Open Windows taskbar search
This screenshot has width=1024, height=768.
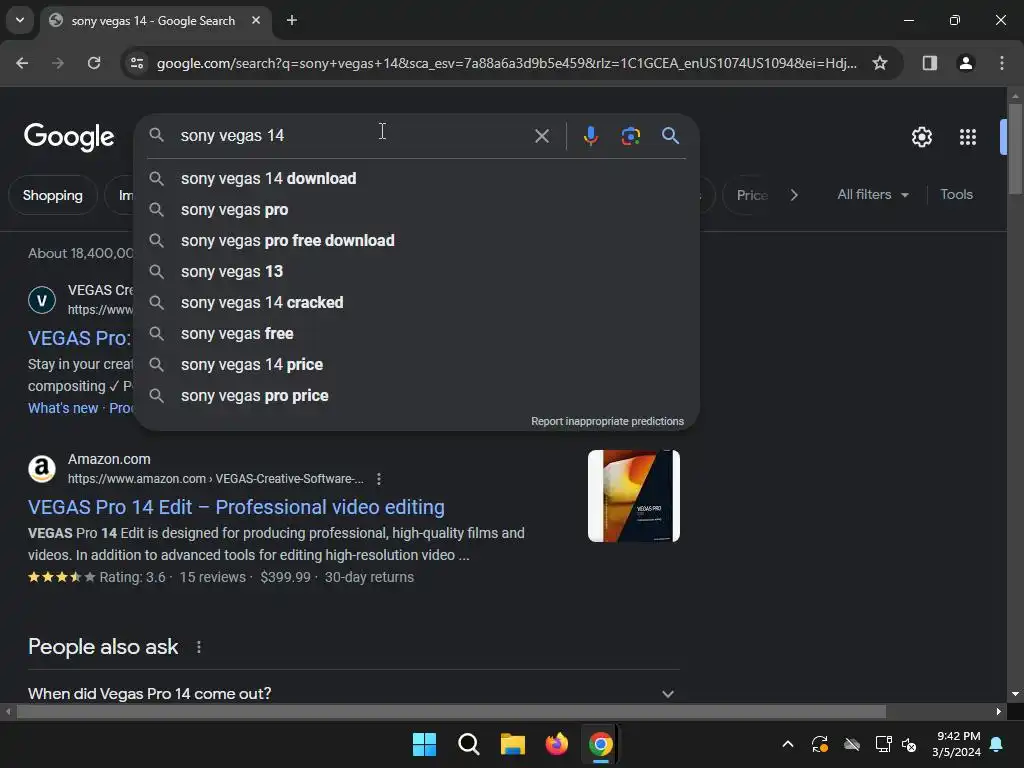(469, 744)
